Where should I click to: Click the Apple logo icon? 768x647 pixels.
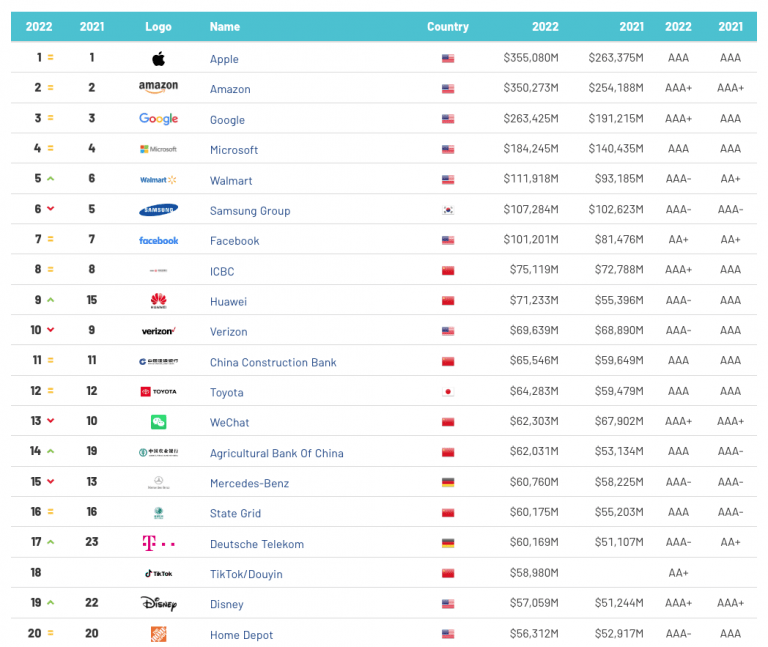pyautogui.click(x=158, y=59)
